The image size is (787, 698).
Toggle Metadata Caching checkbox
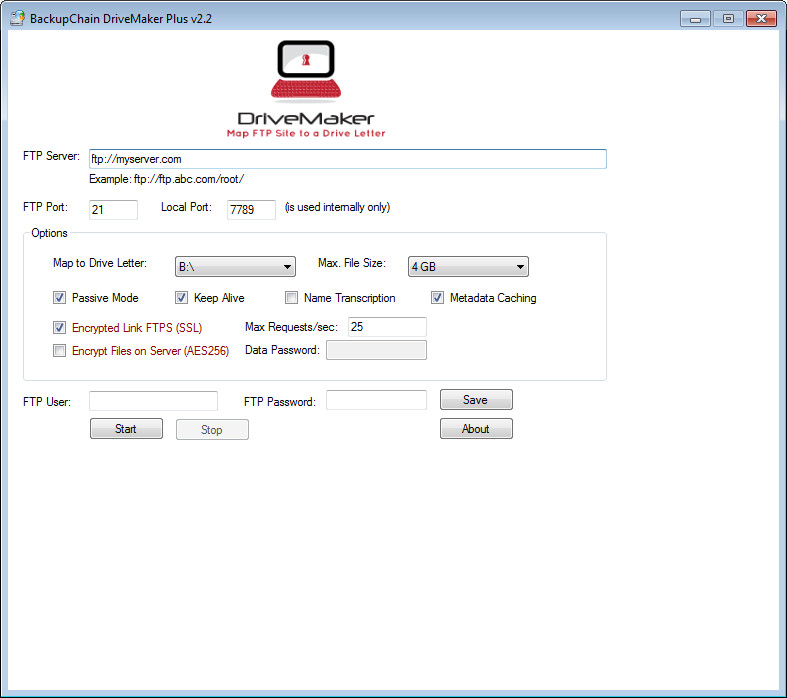click(x=437, y=298)
